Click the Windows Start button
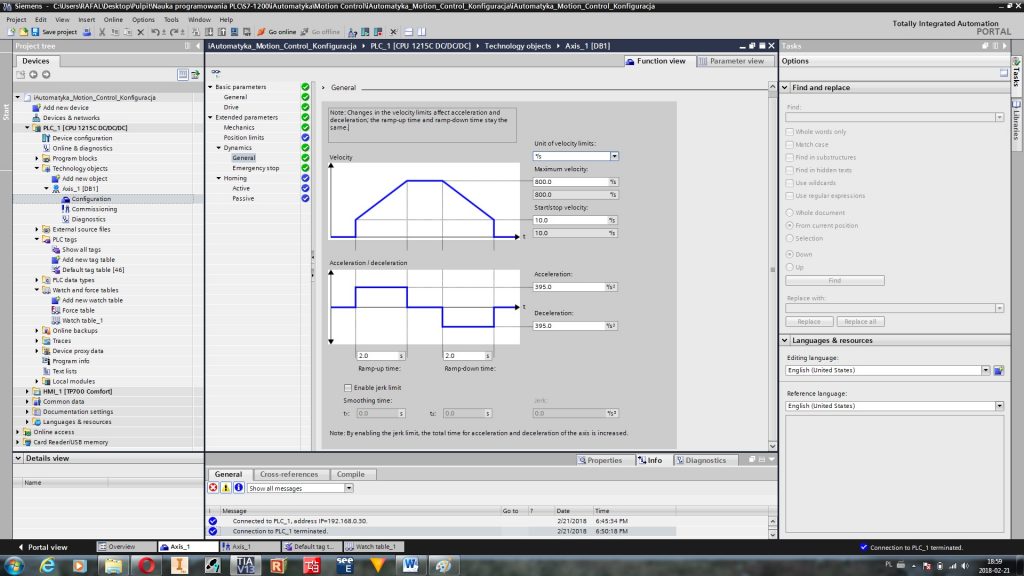The height and width of the screenshot is (576, 1024). 14,565
